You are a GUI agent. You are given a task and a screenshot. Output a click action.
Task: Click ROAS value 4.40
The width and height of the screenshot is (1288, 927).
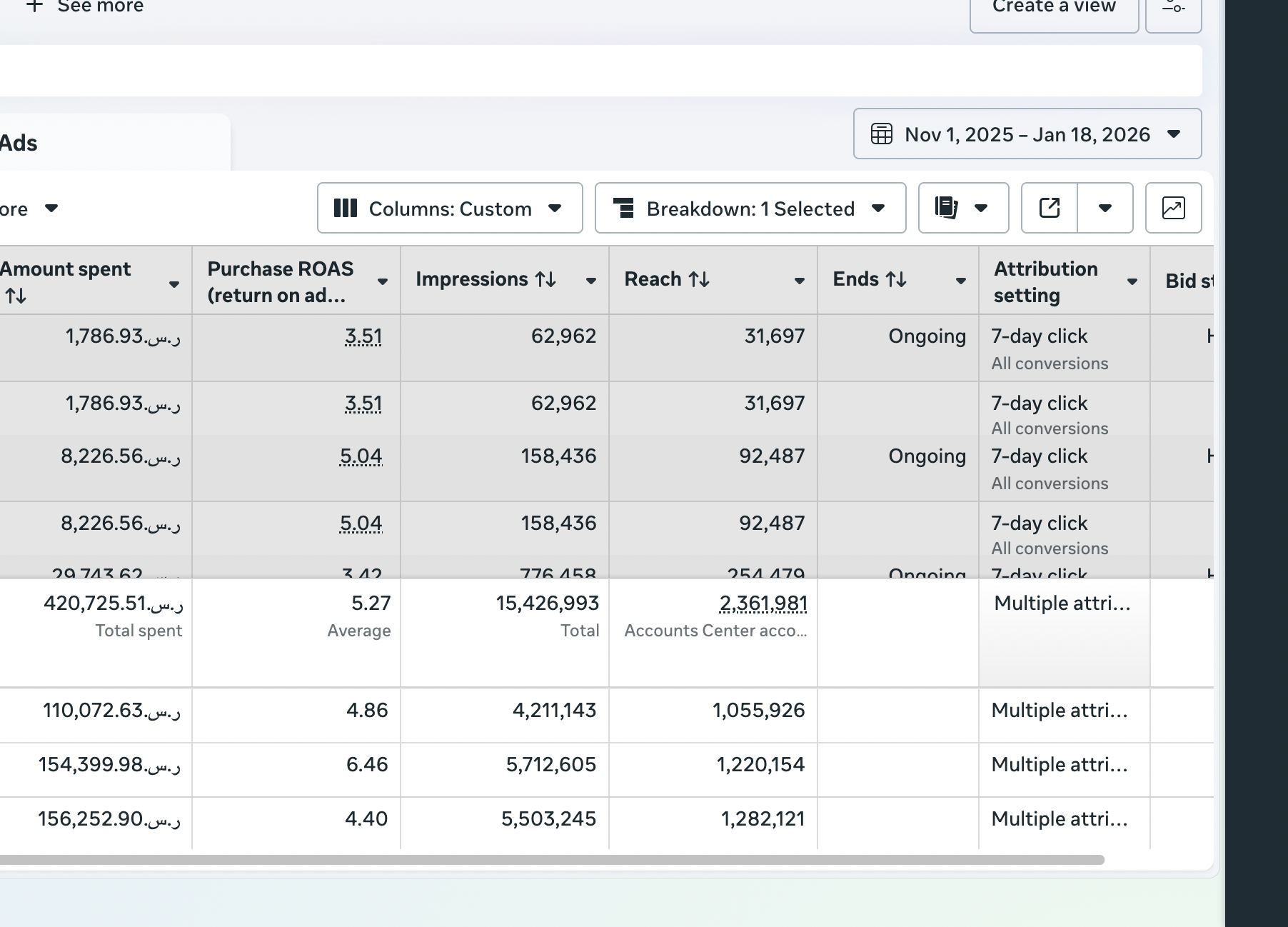(x=366, y=819)
